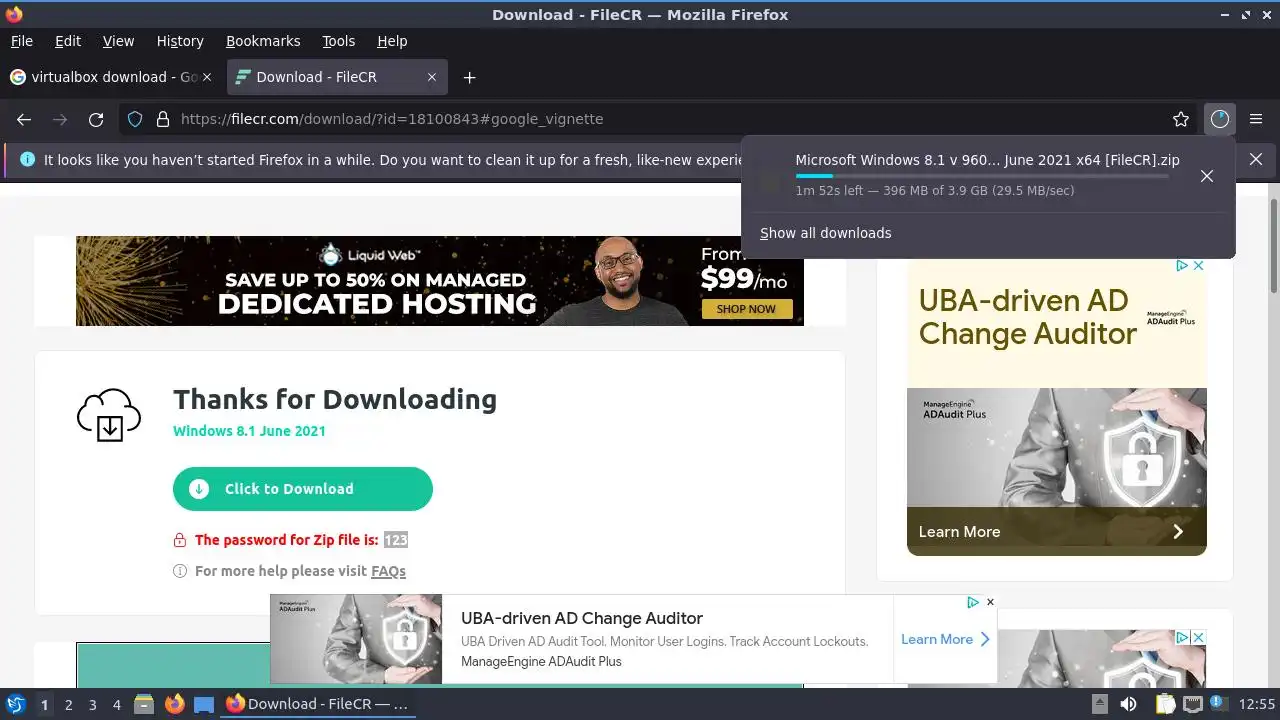
Task: Click Learn More on sidebar ADAudit ad
Action: coord(1057,532)
